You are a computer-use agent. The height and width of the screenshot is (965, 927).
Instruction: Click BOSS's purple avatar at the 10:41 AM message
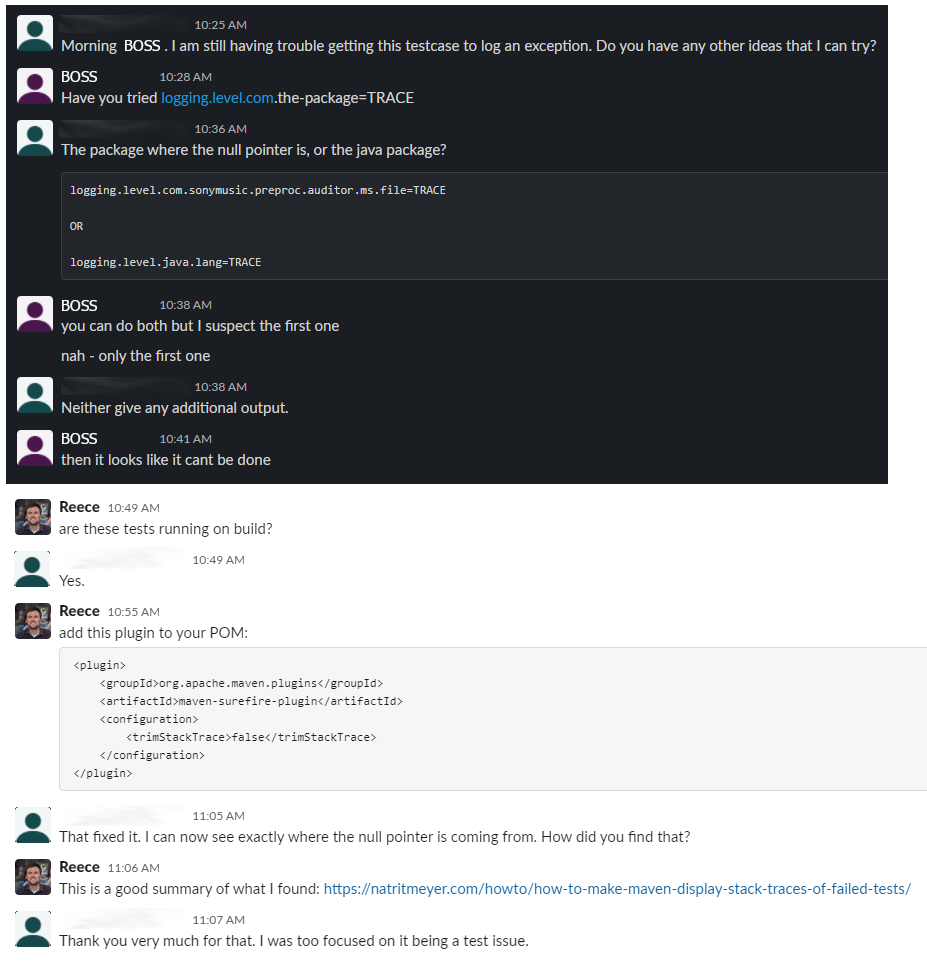34,448
